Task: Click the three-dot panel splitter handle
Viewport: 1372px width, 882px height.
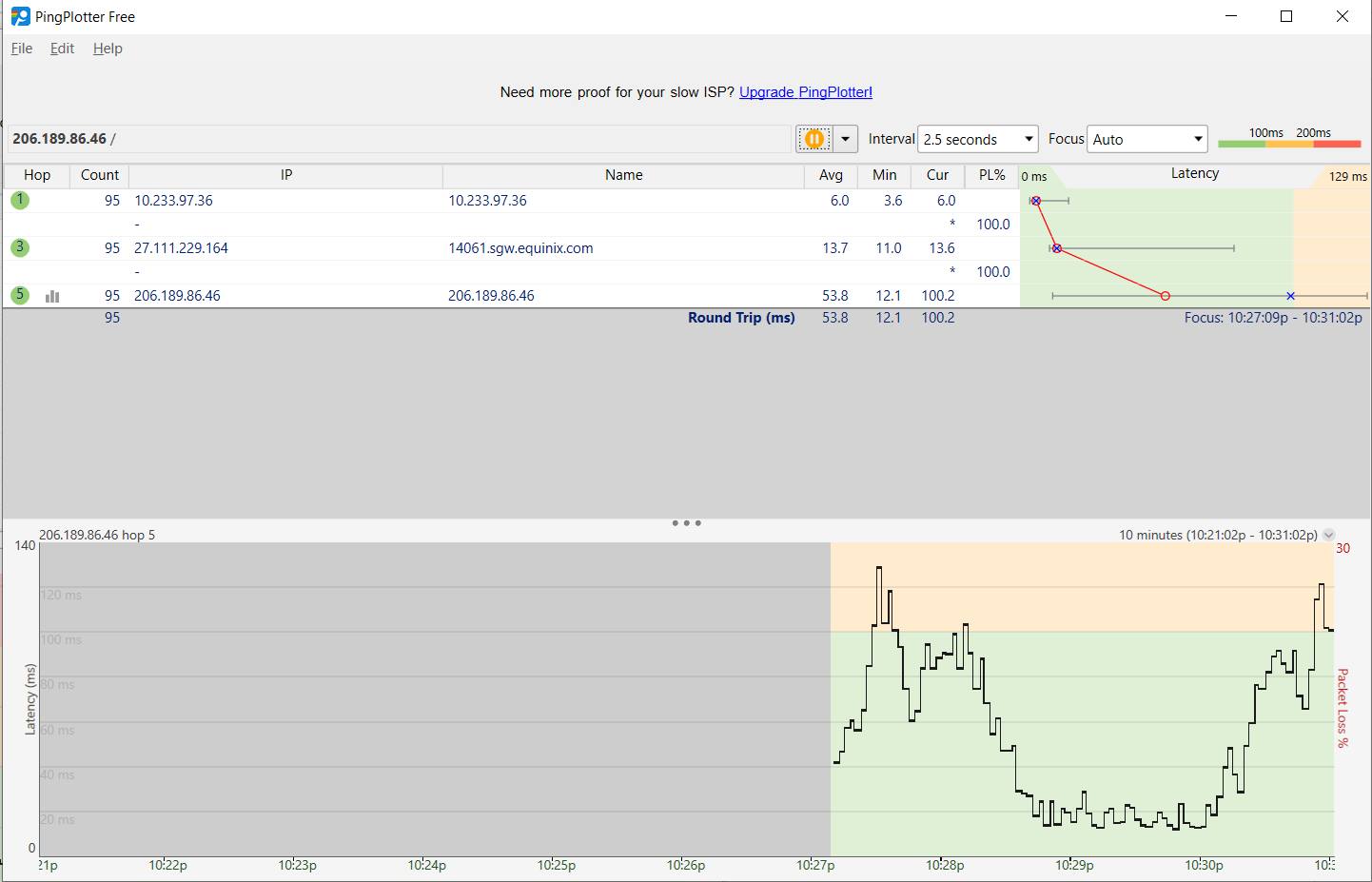Action: pyautogui.click(x=686, y=523)
